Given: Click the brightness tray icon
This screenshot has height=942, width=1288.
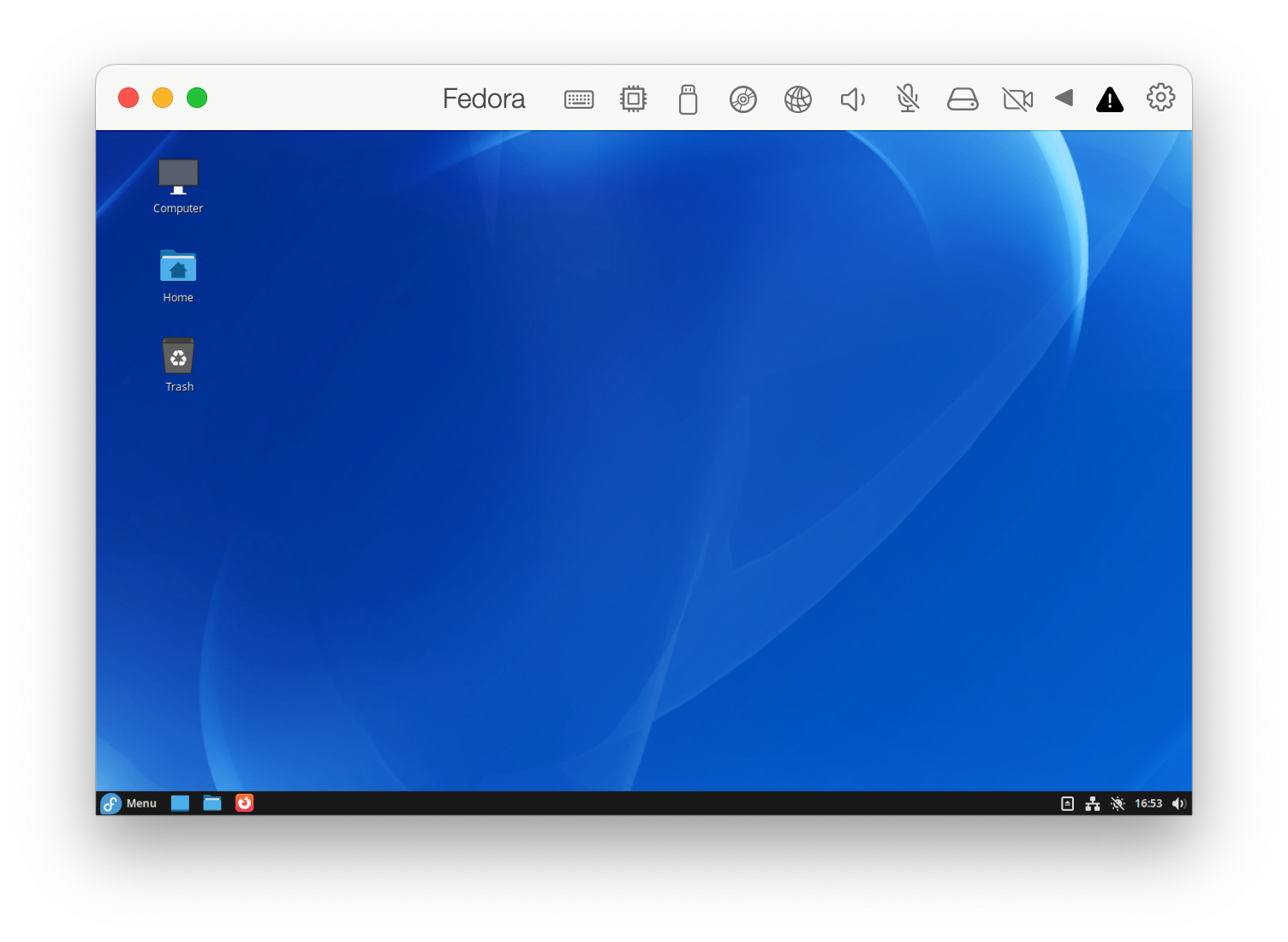Looking at the screenshot, I should pyautogui.click(x=1118, y=803).
